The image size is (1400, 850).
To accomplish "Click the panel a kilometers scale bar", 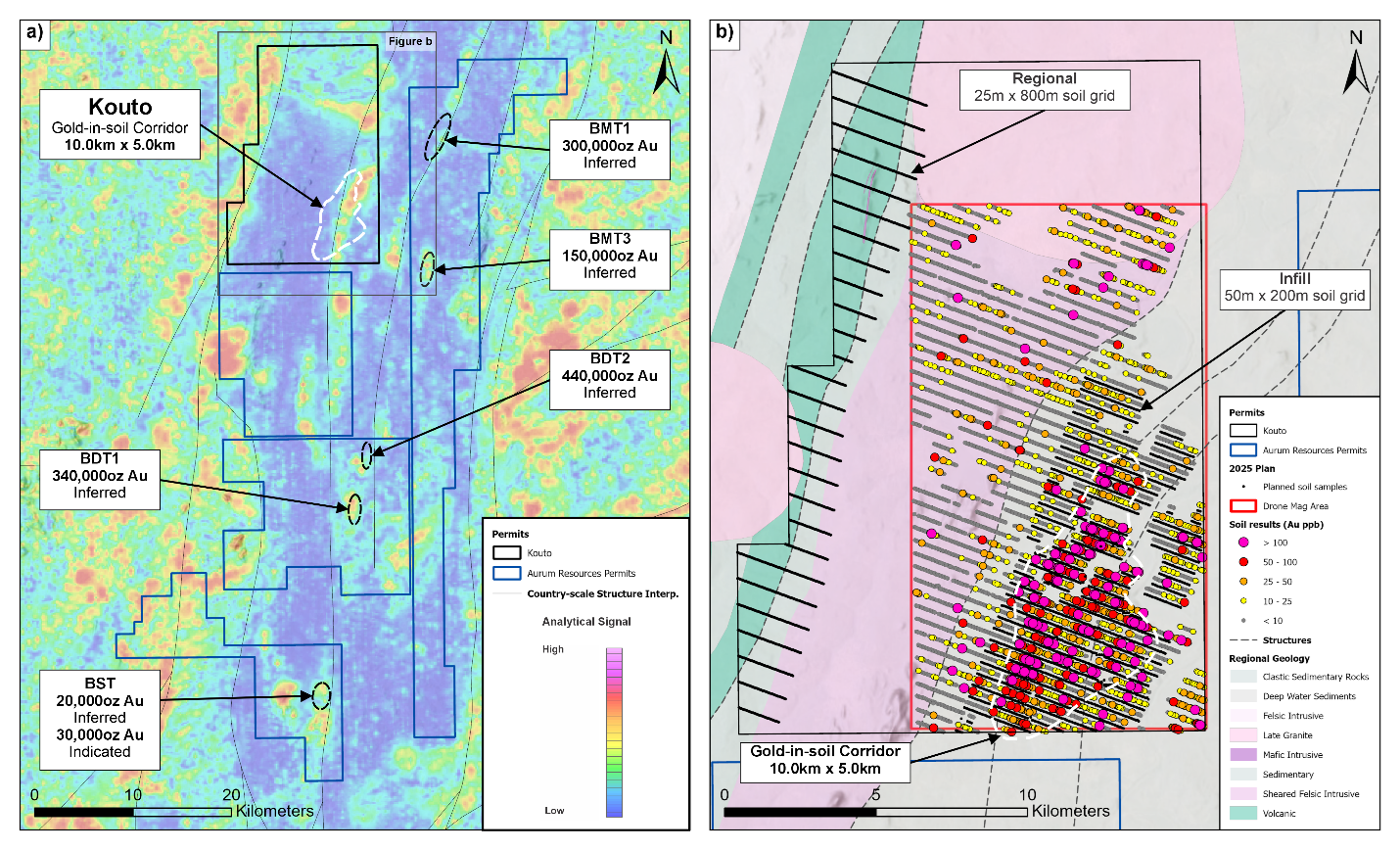I will [133, 812].
